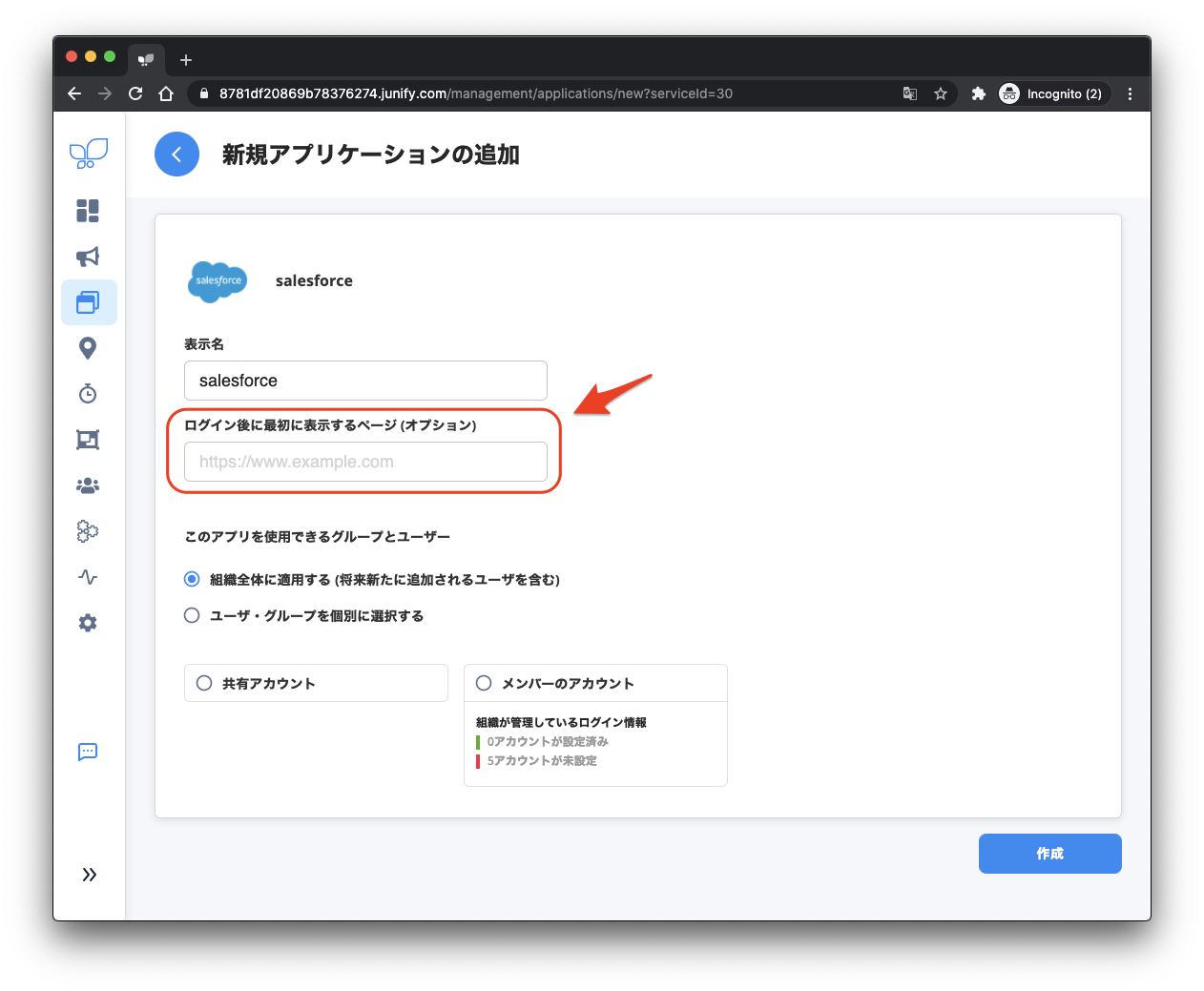Select the location pin icon
Viewport: 1204px width, 991px height.
pos(88,348)
